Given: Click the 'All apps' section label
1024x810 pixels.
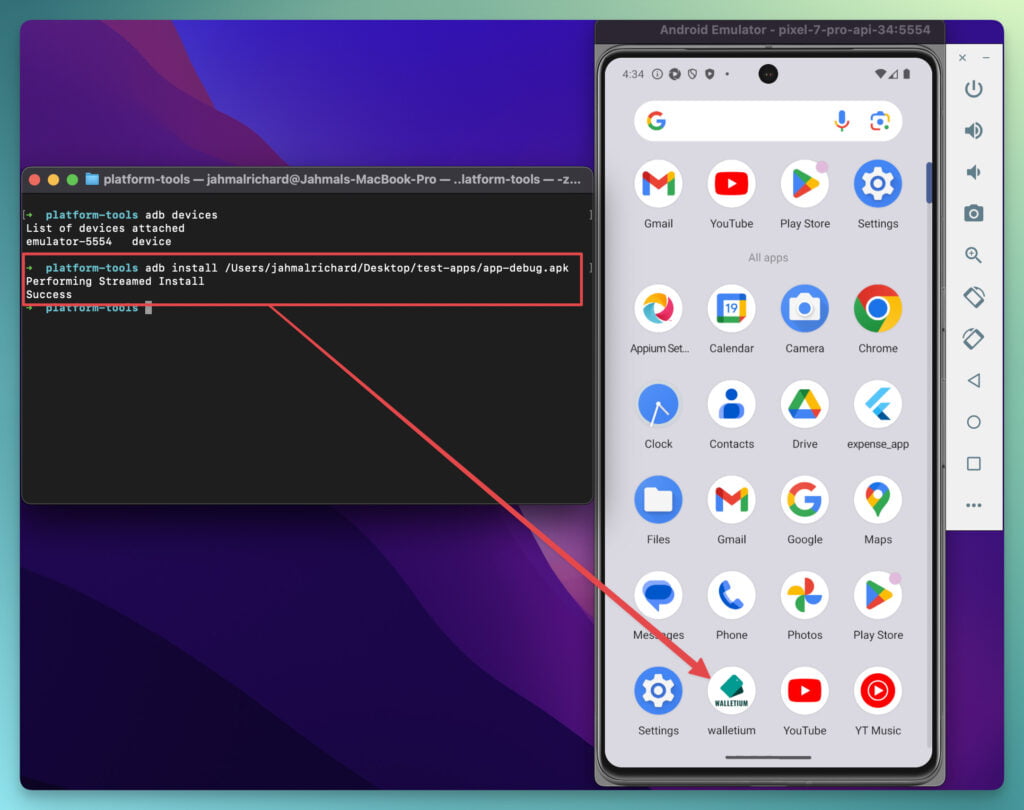Looking at the screenshot, I should (x=768, y=258).
